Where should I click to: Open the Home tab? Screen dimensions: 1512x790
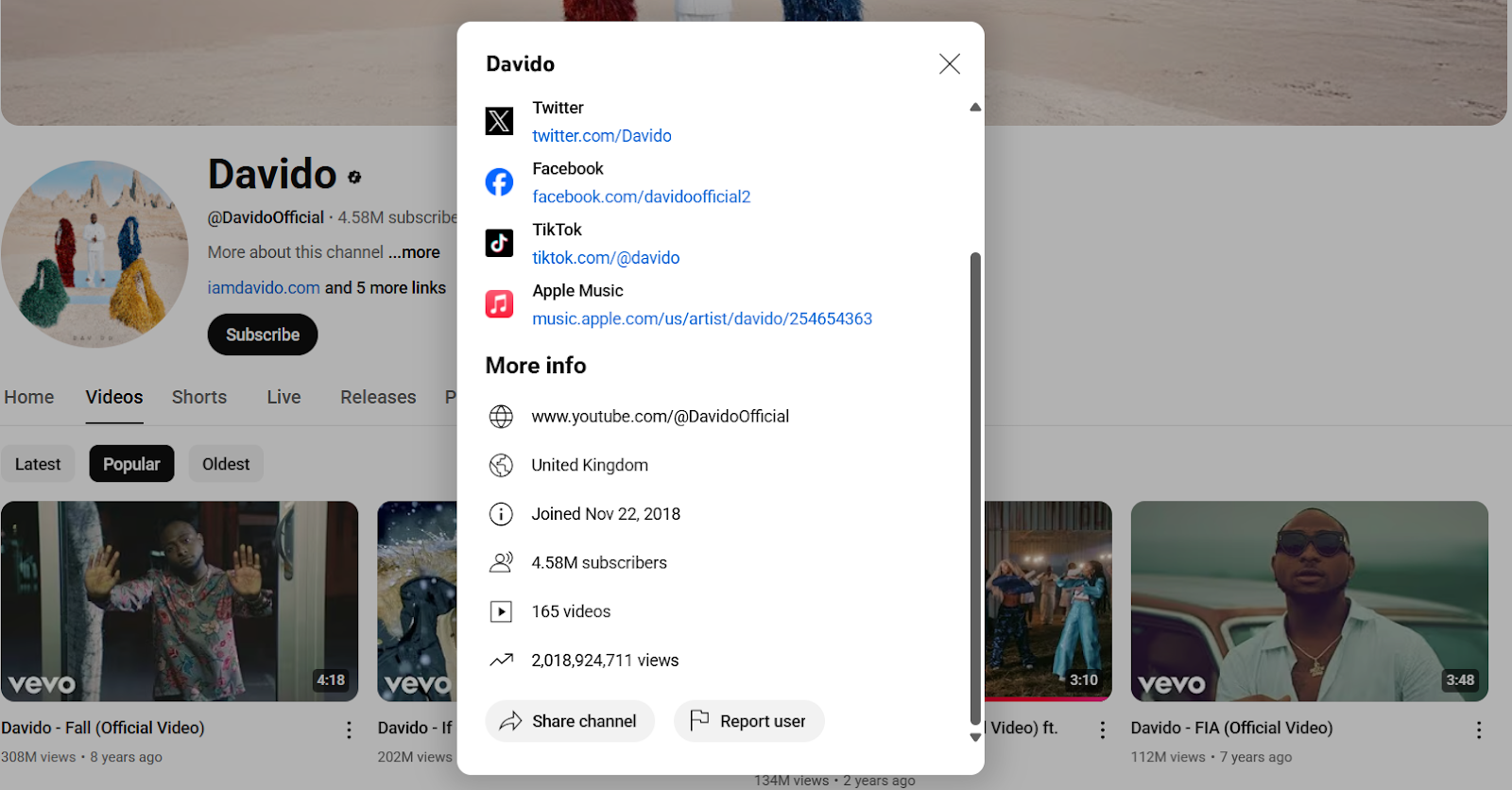pos(29,397)
